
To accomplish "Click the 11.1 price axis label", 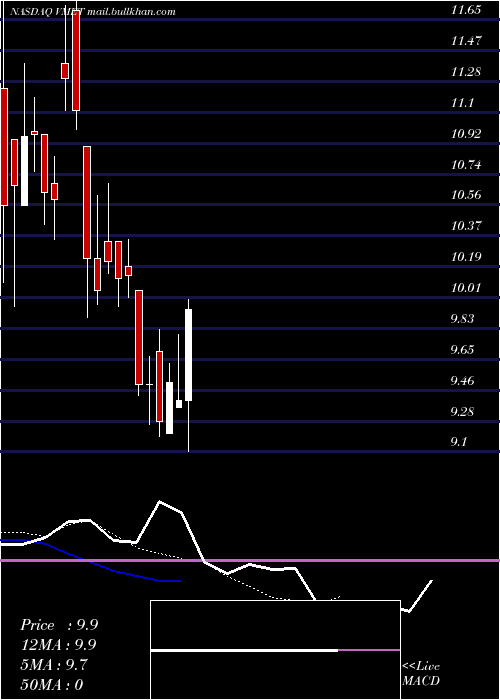I will click(x=462, y=103).
